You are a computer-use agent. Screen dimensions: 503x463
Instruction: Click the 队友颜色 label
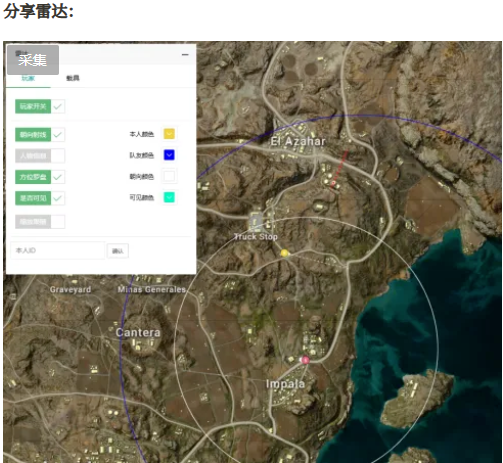click(x=142, y=155)
